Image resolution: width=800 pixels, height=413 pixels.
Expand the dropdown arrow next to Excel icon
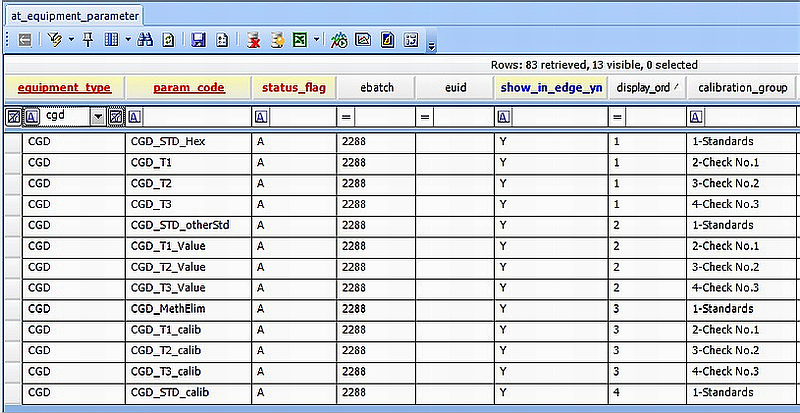(317, 40)
